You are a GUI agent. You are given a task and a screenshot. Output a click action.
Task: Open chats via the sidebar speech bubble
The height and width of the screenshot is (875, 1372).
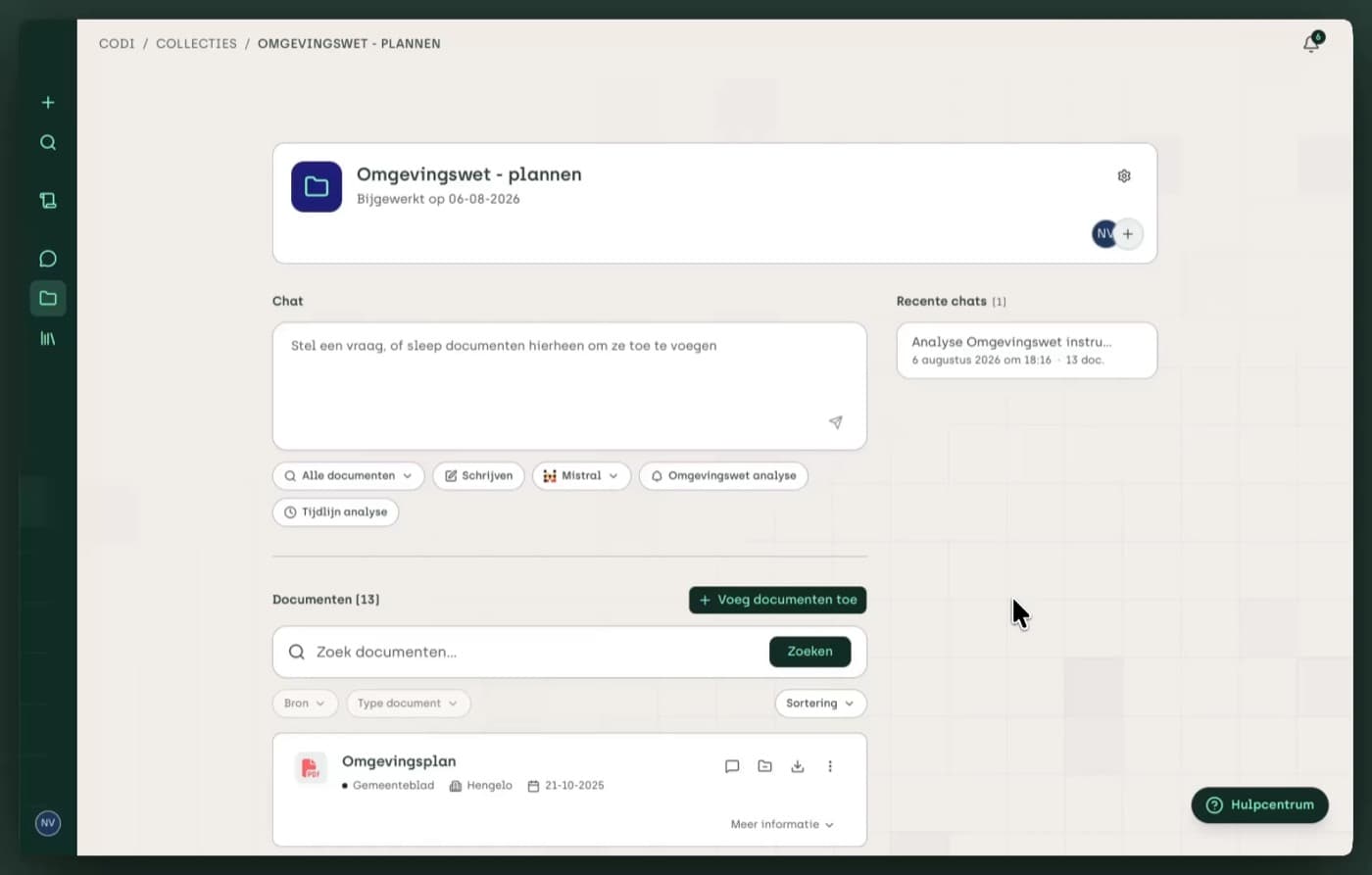(x=48, y=259)
